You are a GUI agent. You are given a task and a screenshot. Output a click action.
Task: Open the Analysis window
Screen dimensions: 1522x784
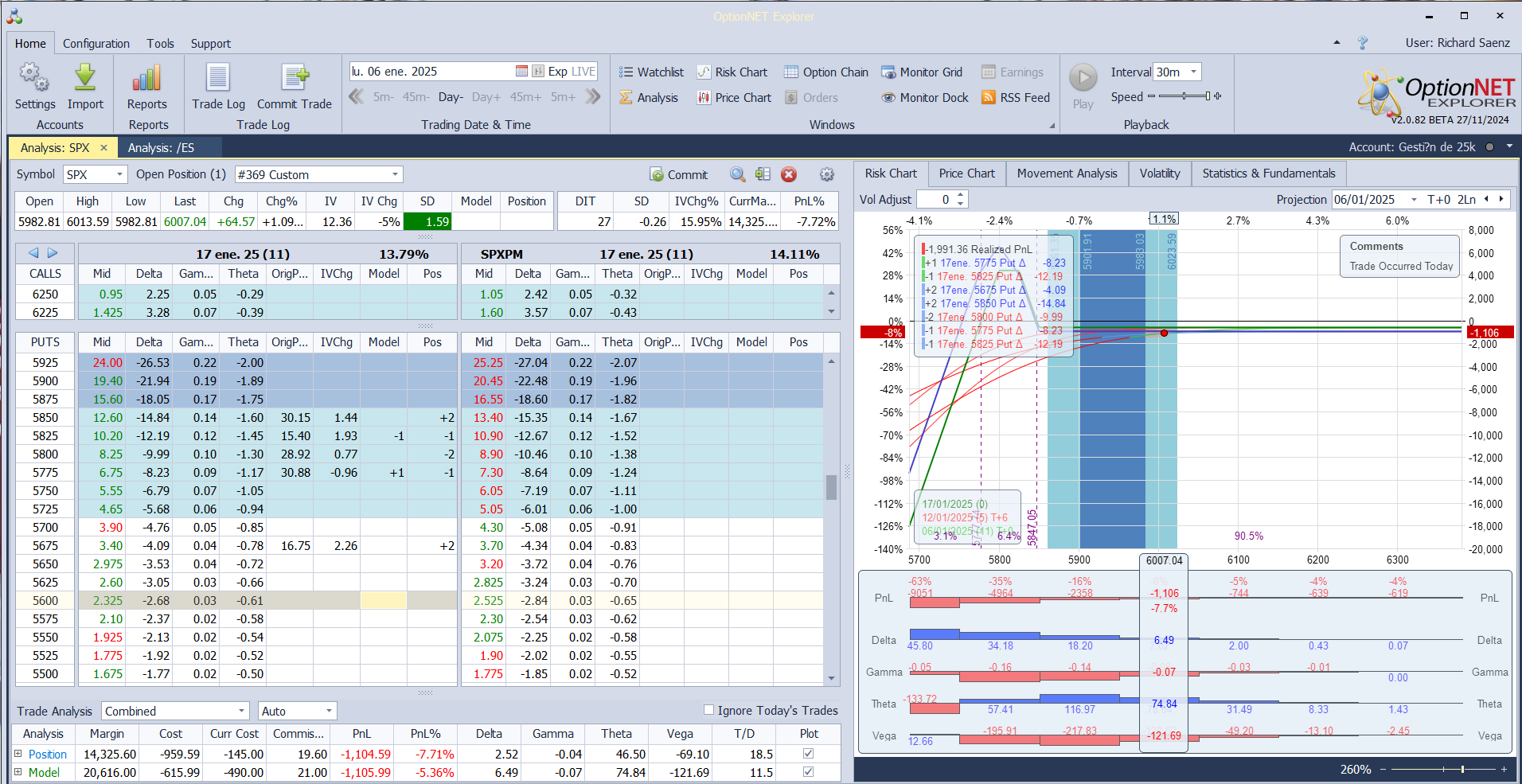click(649, 97)
